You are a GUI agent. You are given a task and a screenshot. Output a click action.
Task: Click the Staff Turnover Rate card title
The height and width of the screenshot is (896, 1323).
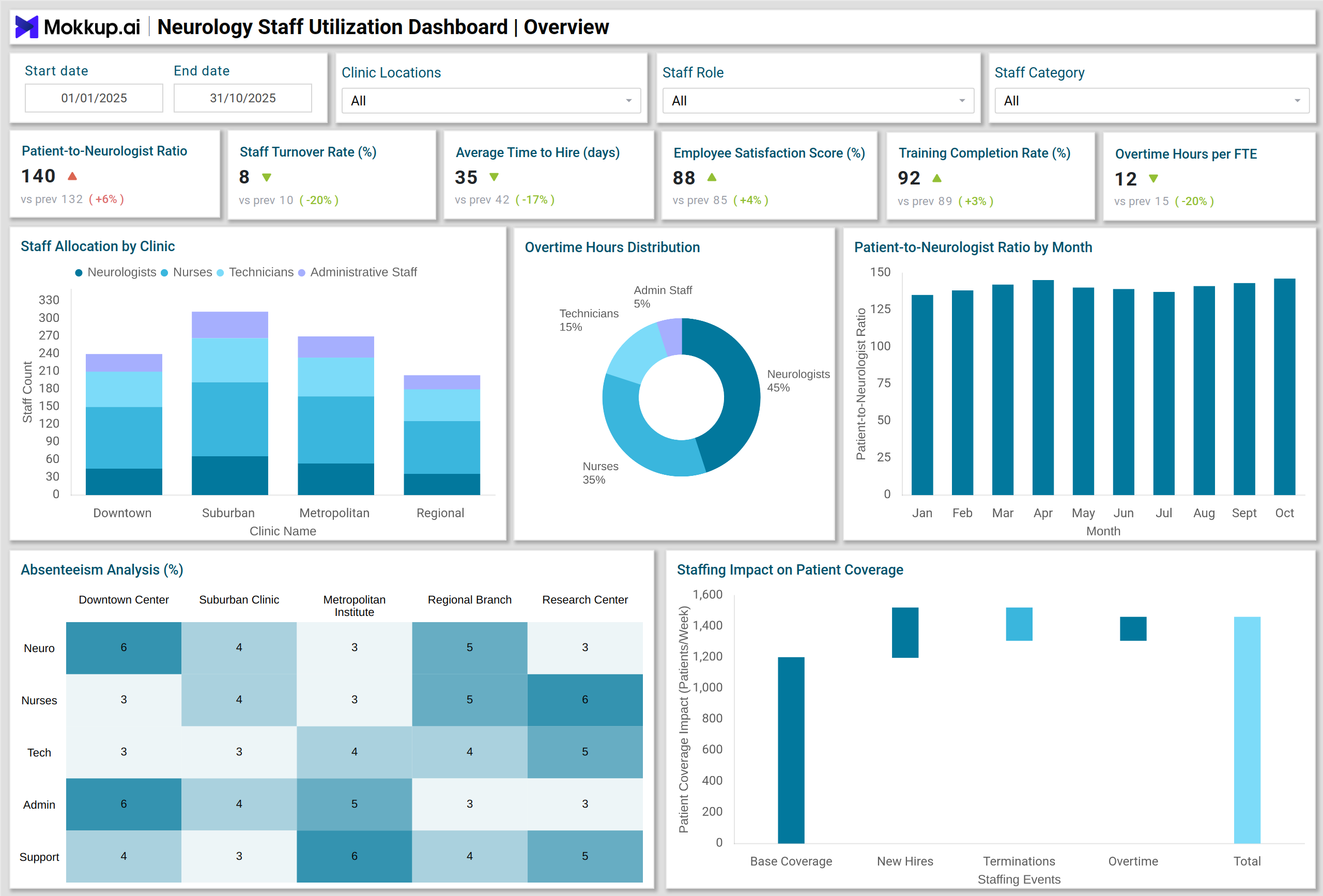click(308, 152)
